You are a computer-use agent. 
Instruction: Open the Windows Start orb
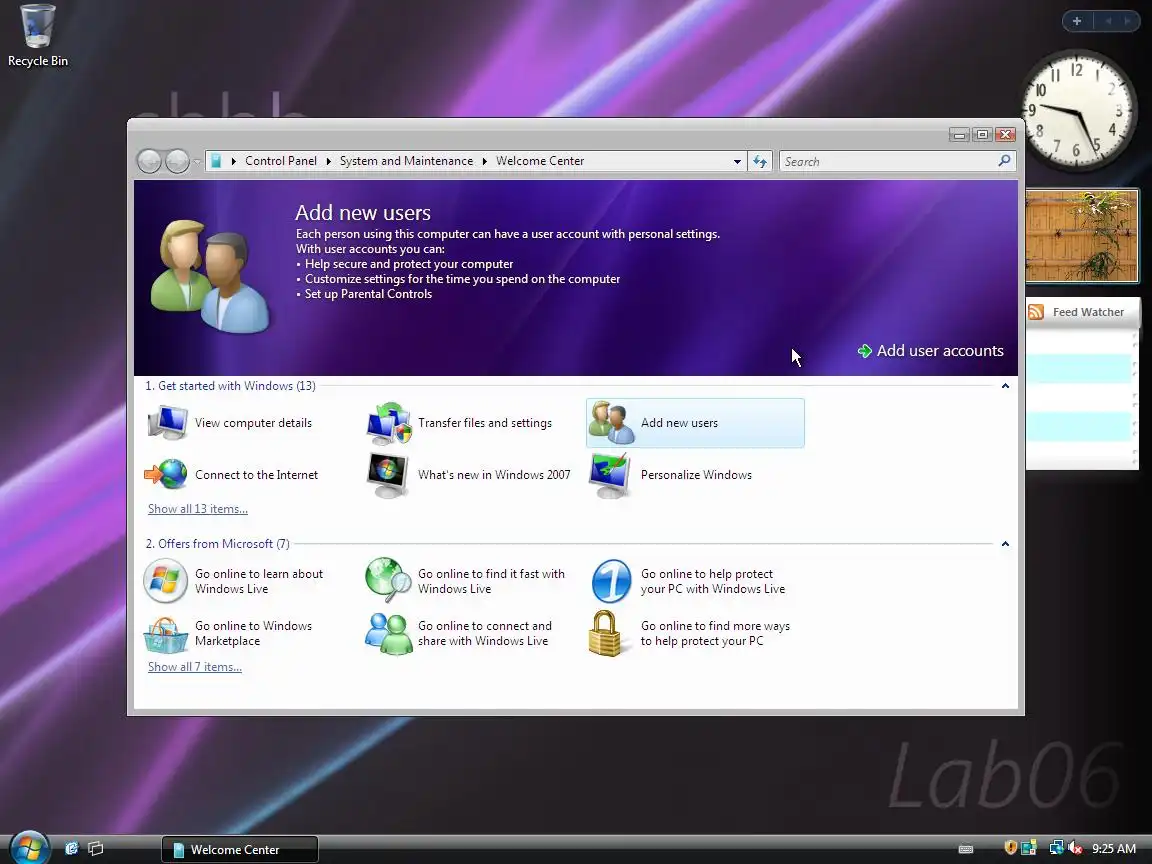coord(29,848)
